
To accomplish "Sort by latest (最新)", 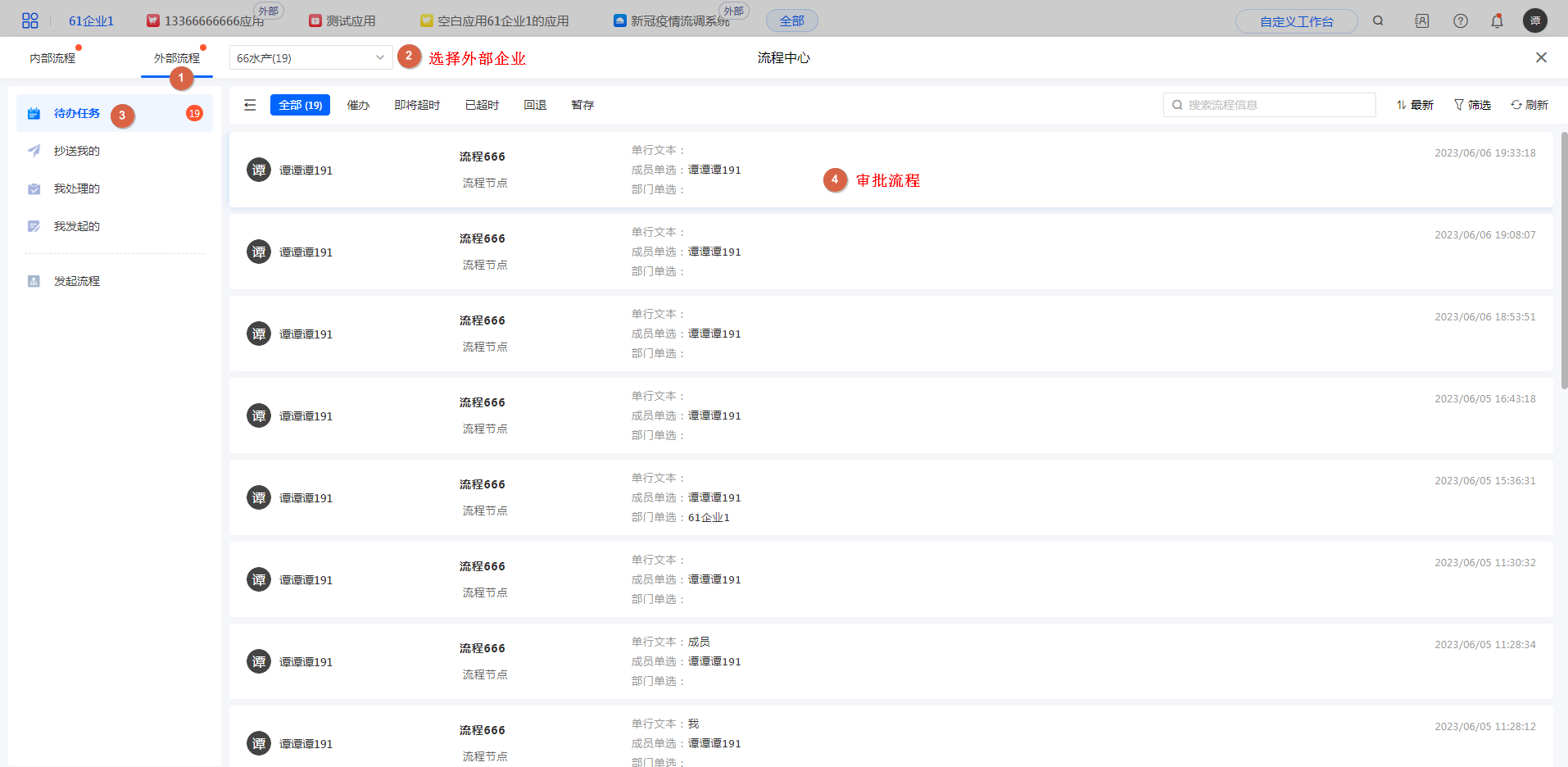I will (1415, 105).
